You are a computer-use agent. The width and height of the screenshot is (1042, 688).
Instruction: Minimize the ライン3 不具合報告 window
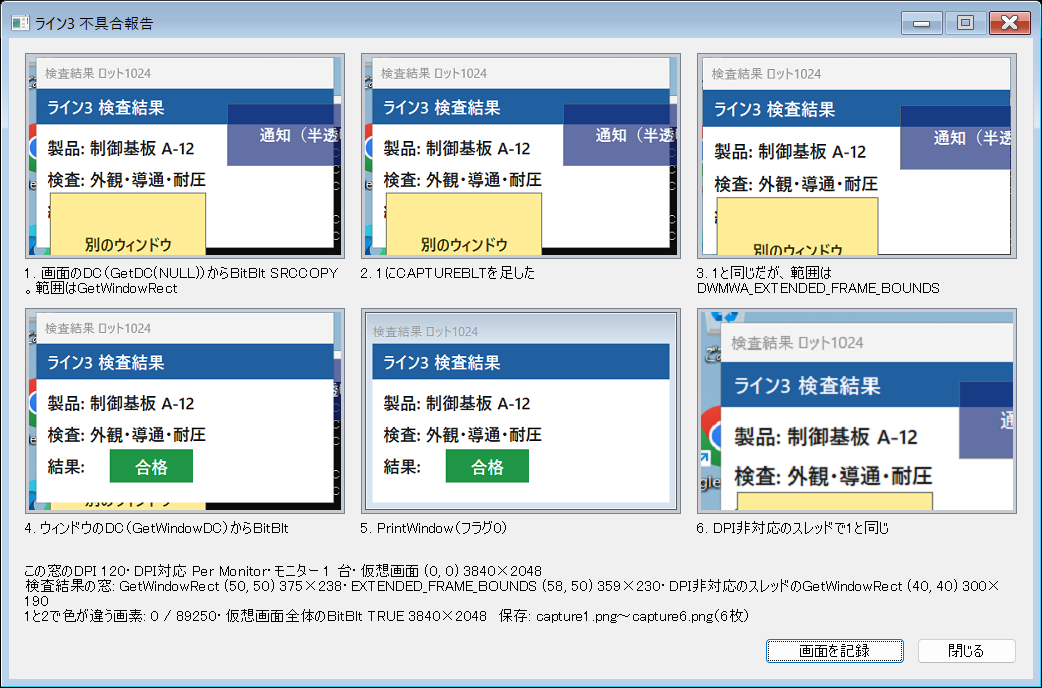[x=921, y=23]
